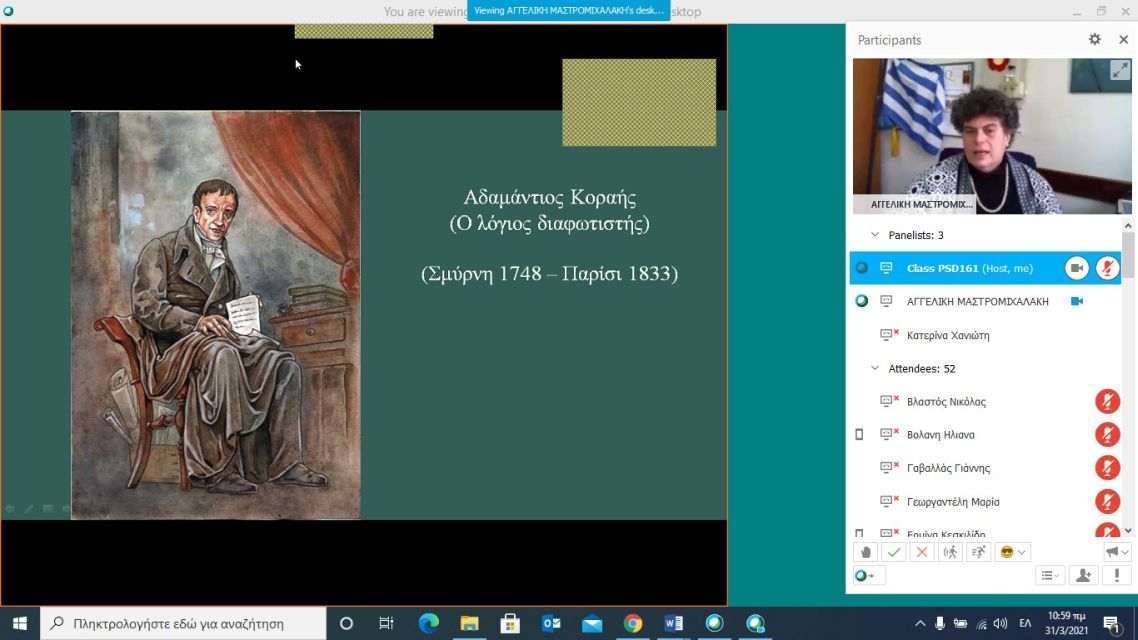The width and height of the screenshot is (1138, 640).
Task: Click the red No X feedback
Action: pyautogui.click(x=922, y=552)
